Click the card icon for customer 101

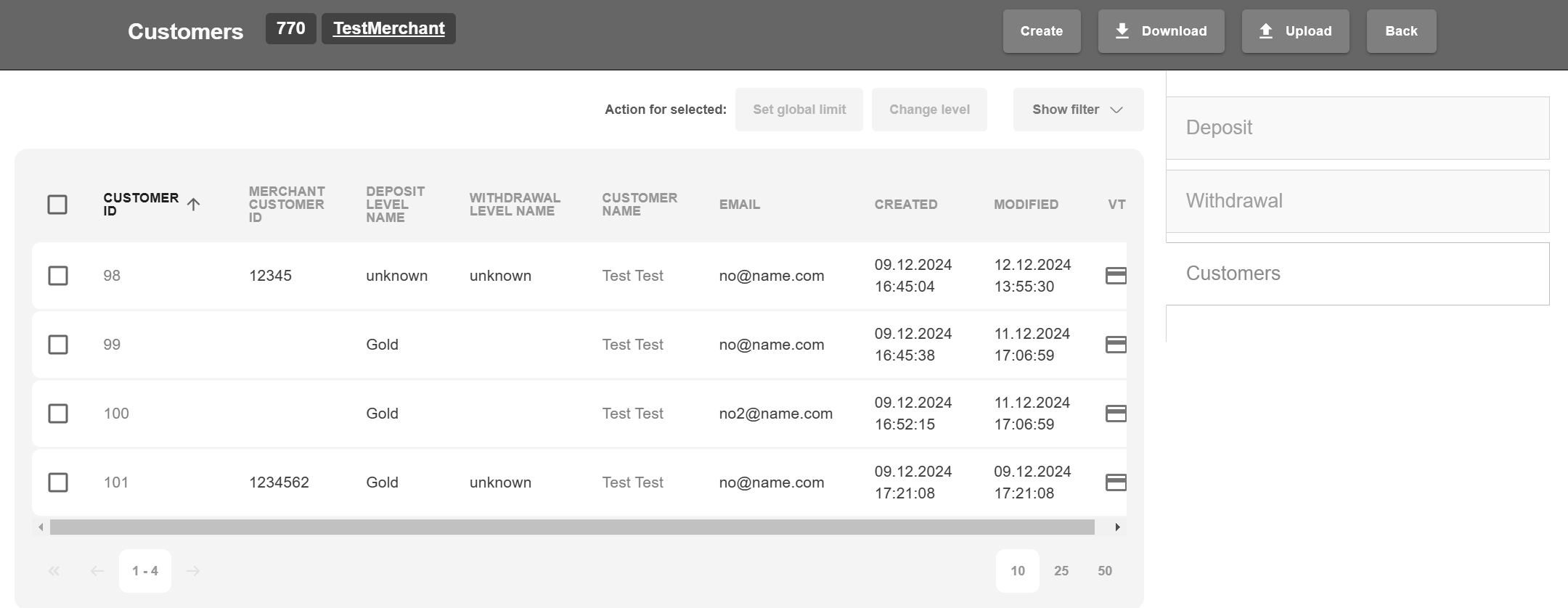coord(1115,482)
